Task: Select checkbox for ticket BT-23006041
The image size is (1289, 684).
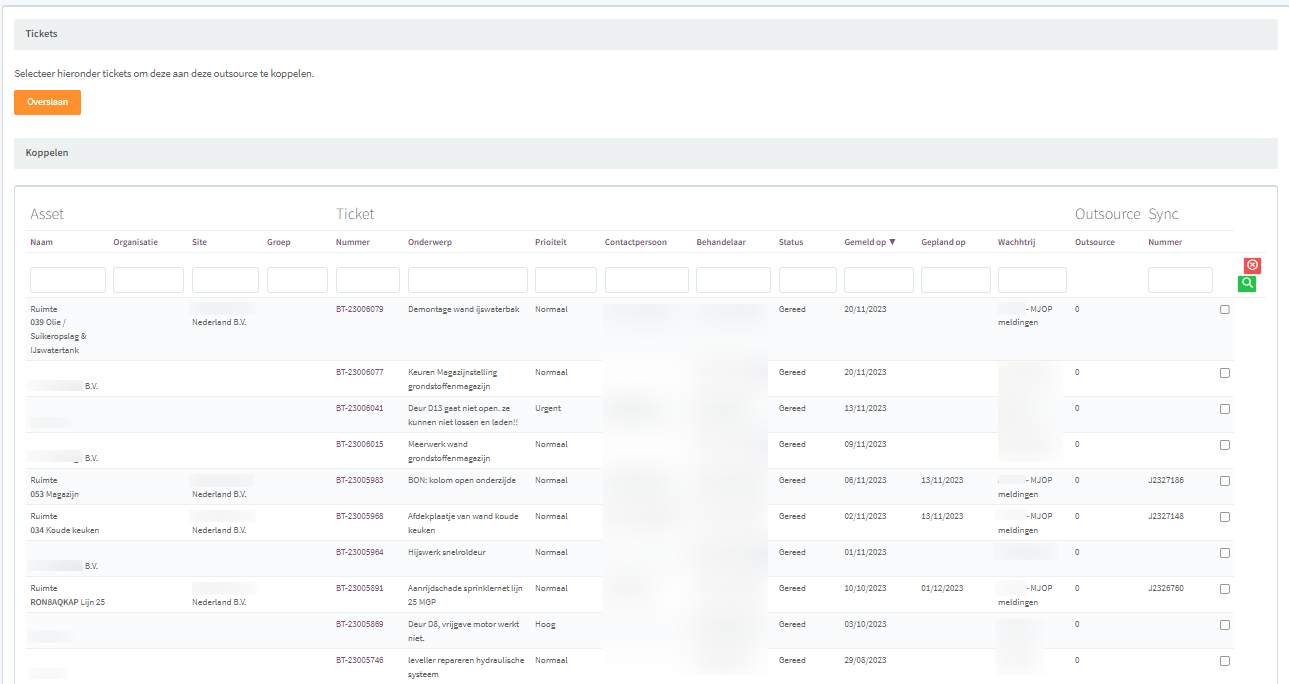Action: point(1225,409)
